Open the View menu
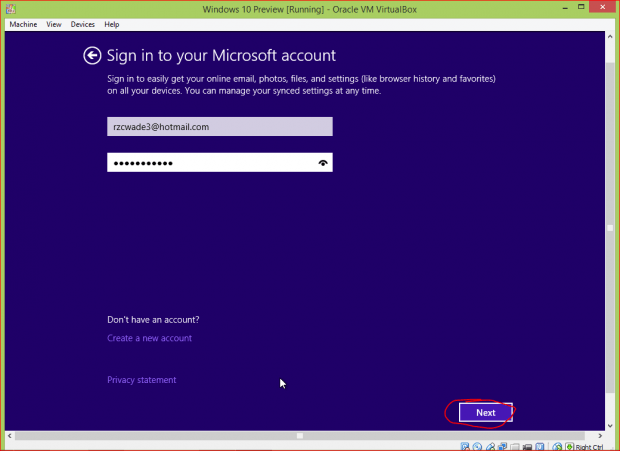This screenshot has height=451, width=620. (x=54, y=24)
